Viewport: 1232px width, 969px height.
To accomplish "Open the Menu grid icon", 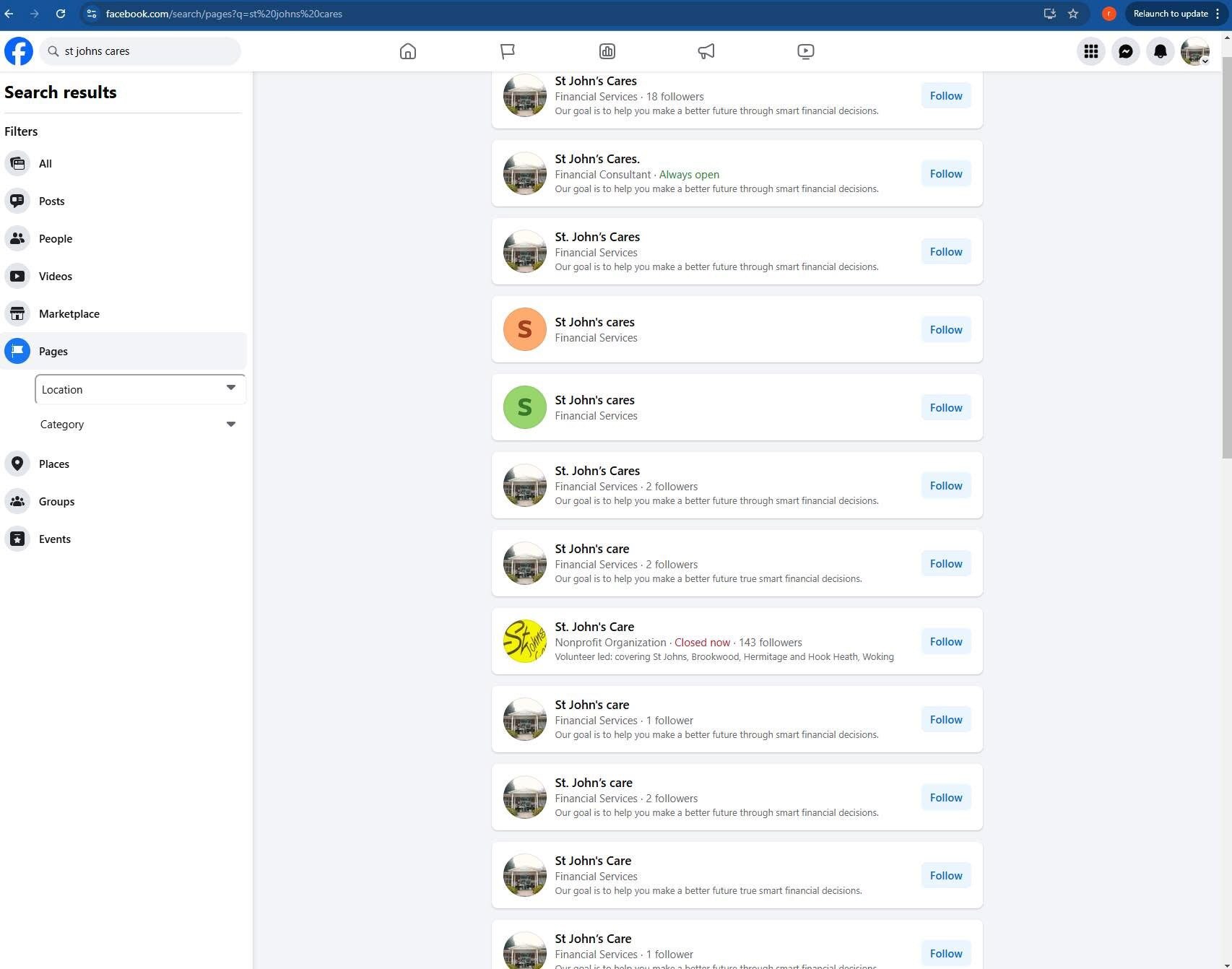I will (x=1090, y=51).
